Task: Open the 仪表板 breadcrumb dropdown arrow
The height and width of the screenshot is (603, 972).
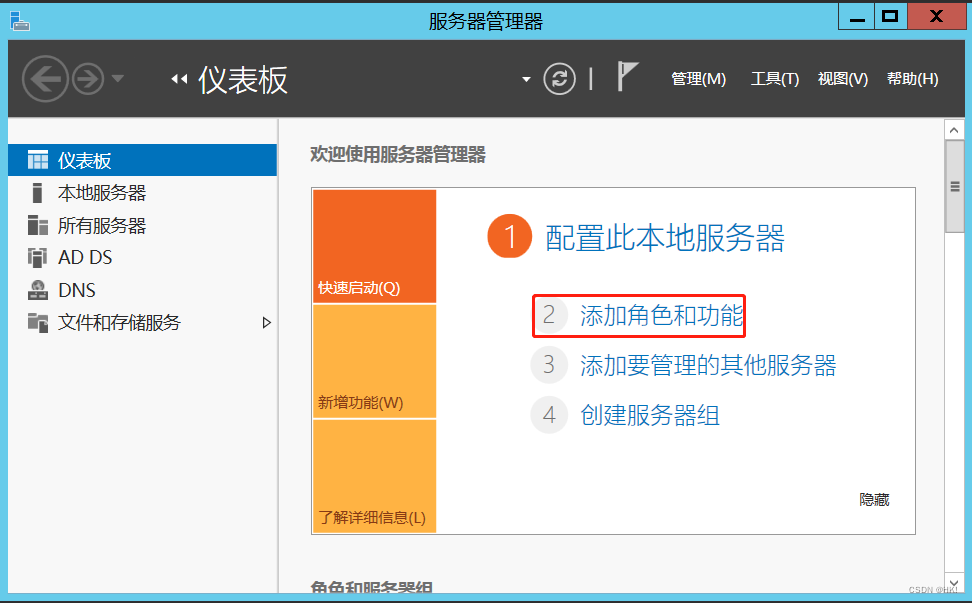Action: tap(527, 78)
